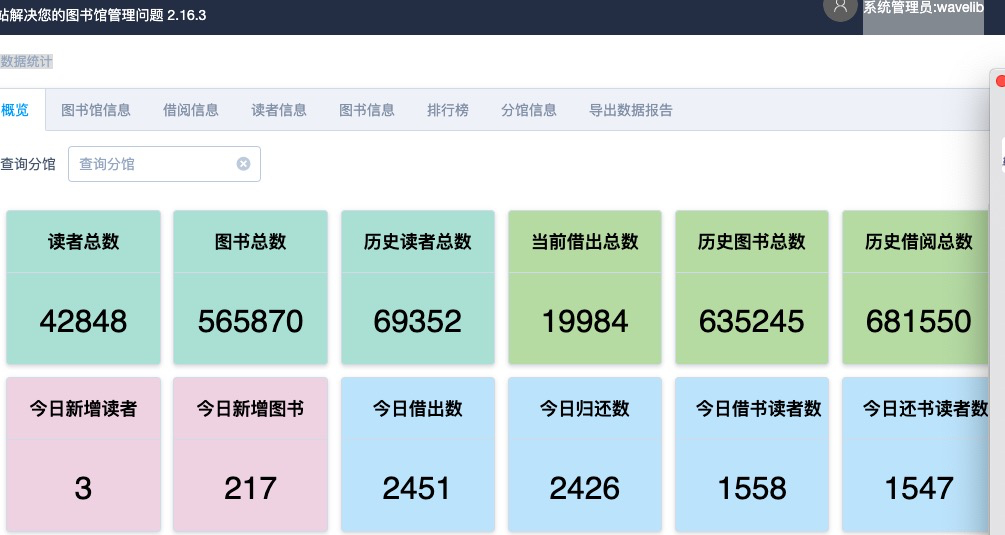This screenshot has width=1005, height=535.
Task: Select the 历史借阅总数 card
Action: coord(918,288)
